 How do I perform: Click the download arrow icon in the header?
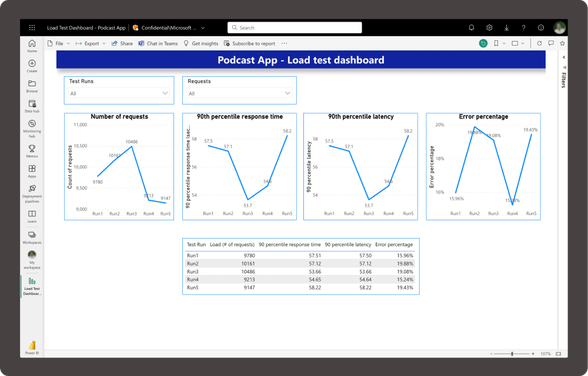506,27
